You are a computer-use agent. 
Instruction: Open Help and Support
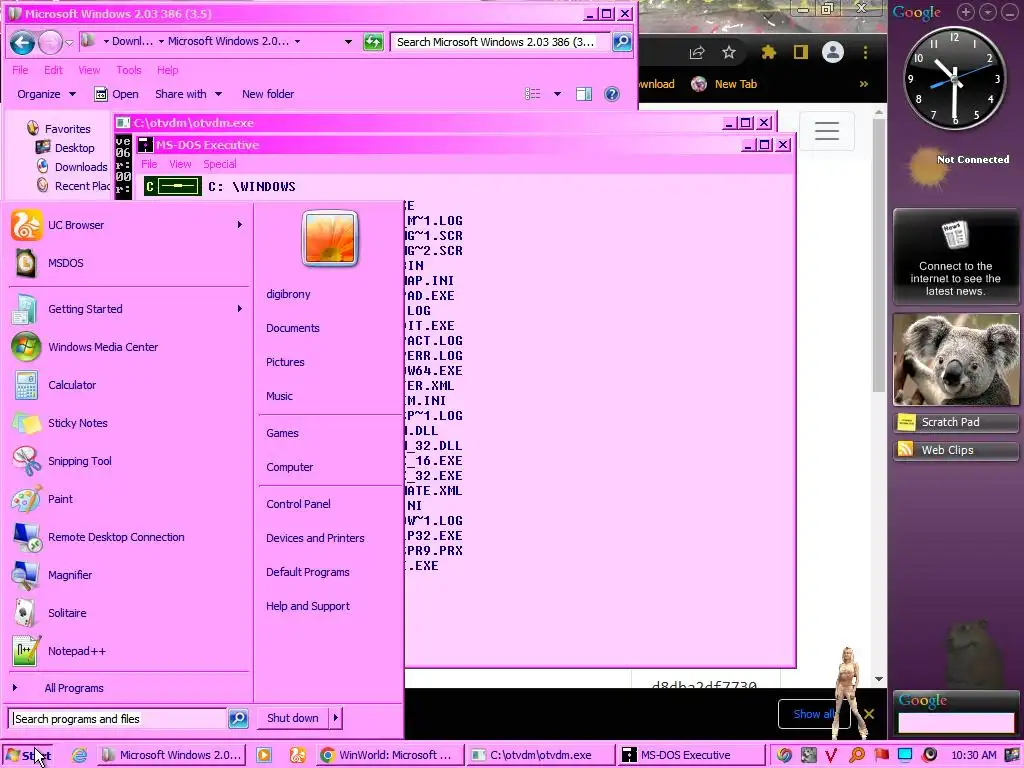(308, 606)
